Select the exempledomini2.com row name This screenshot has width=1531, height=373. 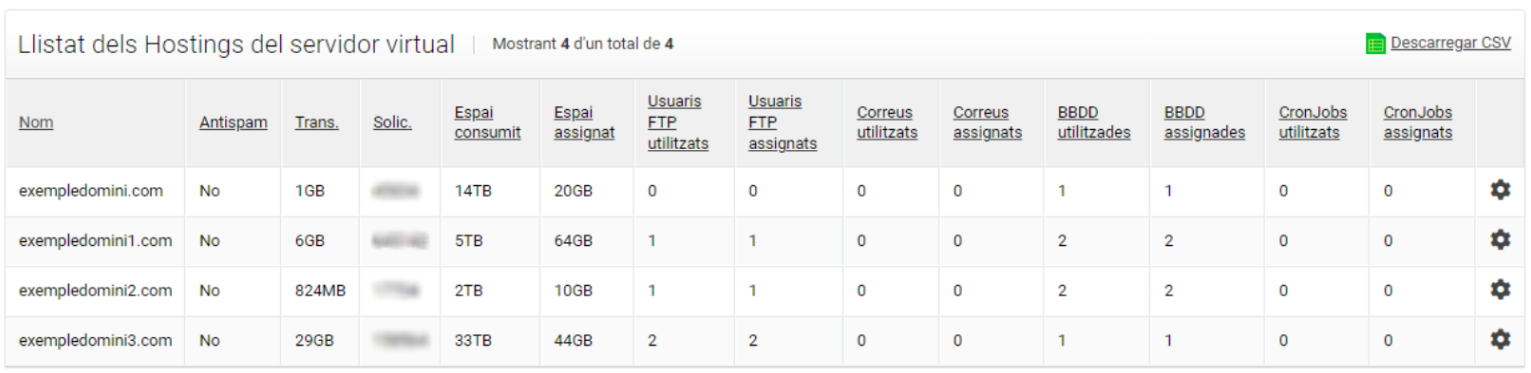click(95, 290)
